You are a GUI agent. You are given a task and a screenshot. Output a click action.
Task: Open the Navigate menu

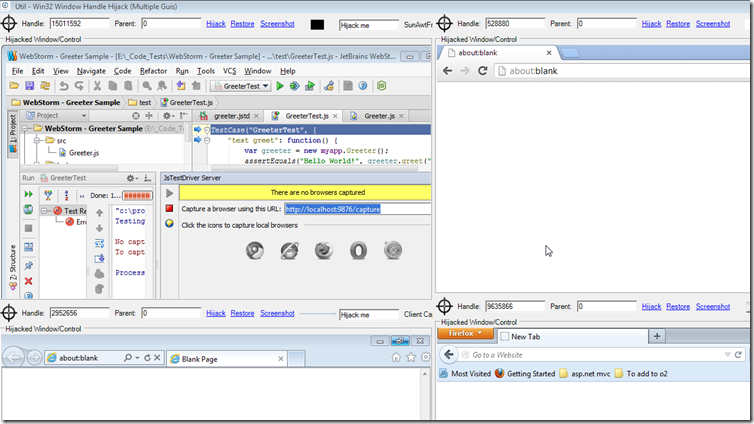pos(91,71)
